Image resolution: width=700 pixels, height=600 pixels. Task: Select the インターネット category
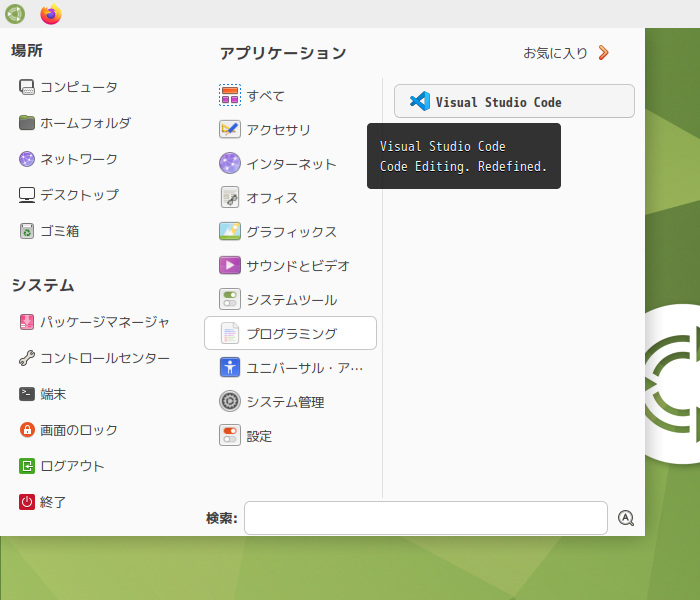click(290, 163)
